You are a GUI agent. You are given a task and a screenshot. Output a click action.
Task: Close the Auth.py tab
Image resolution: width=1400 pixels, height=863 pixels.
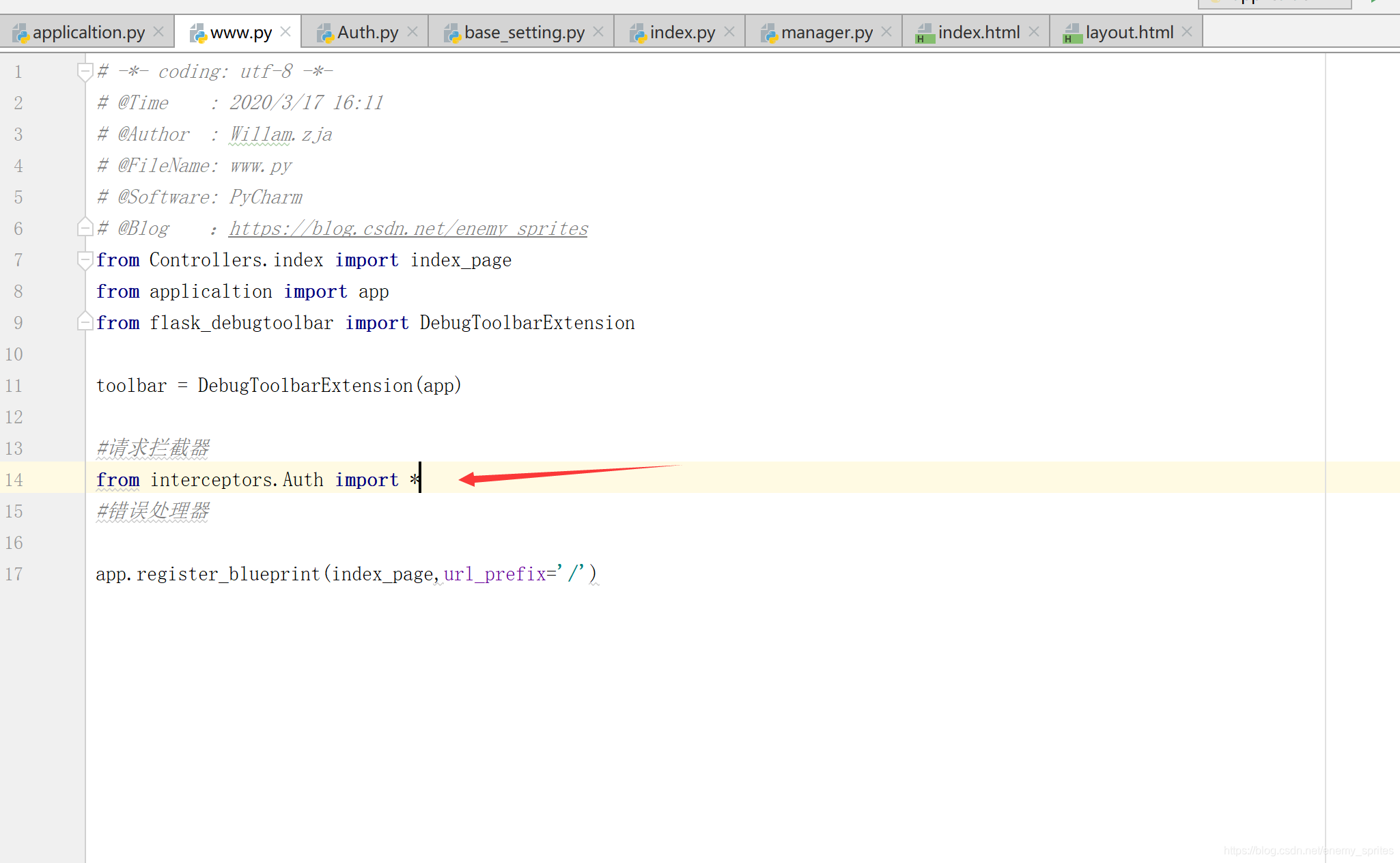click(x=412, y=32)
